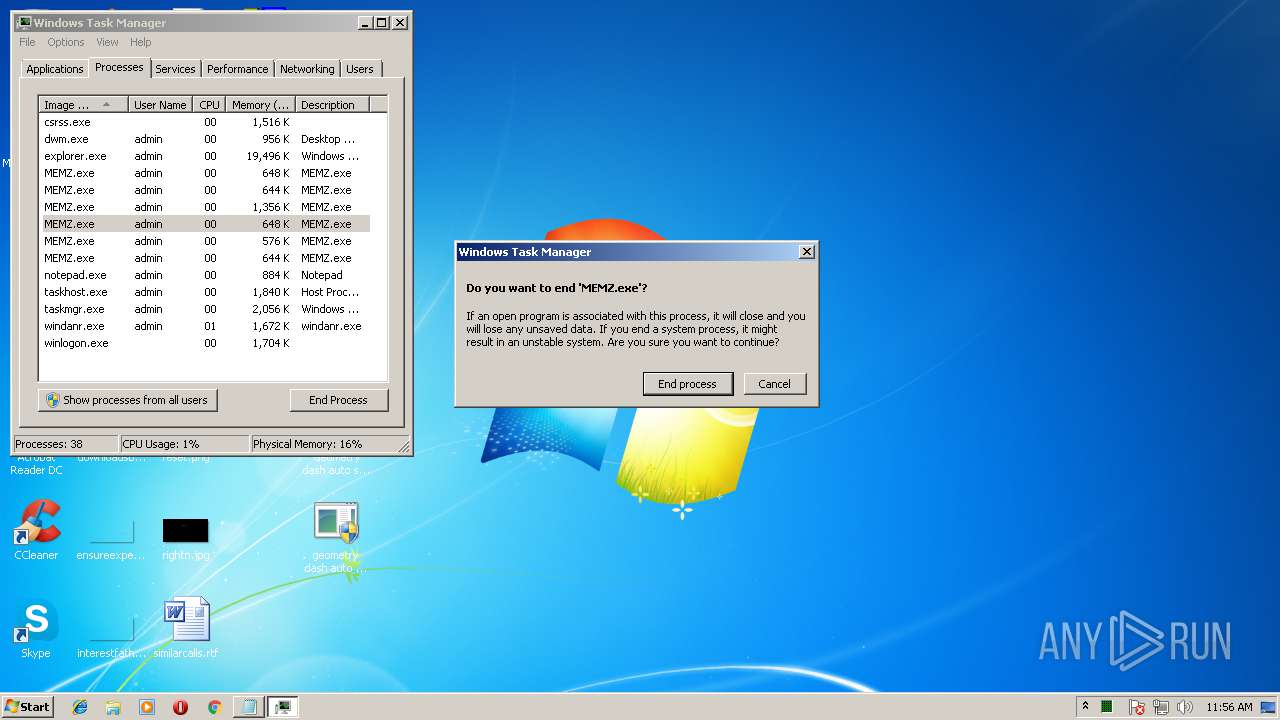
Task: Select the MEMZ.exe row using 1,356 K
Action: pyautogui.click(x=205, y=207)
